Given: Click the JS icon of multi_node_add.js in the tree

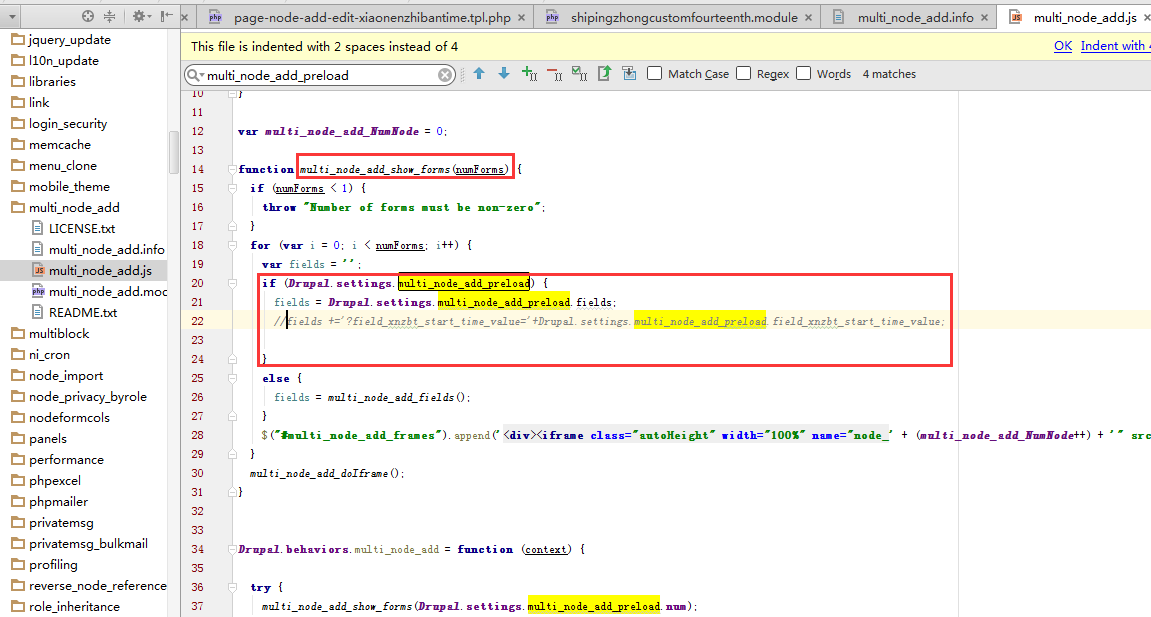Looking at the screenshot, I should click(x=38, y=271).
